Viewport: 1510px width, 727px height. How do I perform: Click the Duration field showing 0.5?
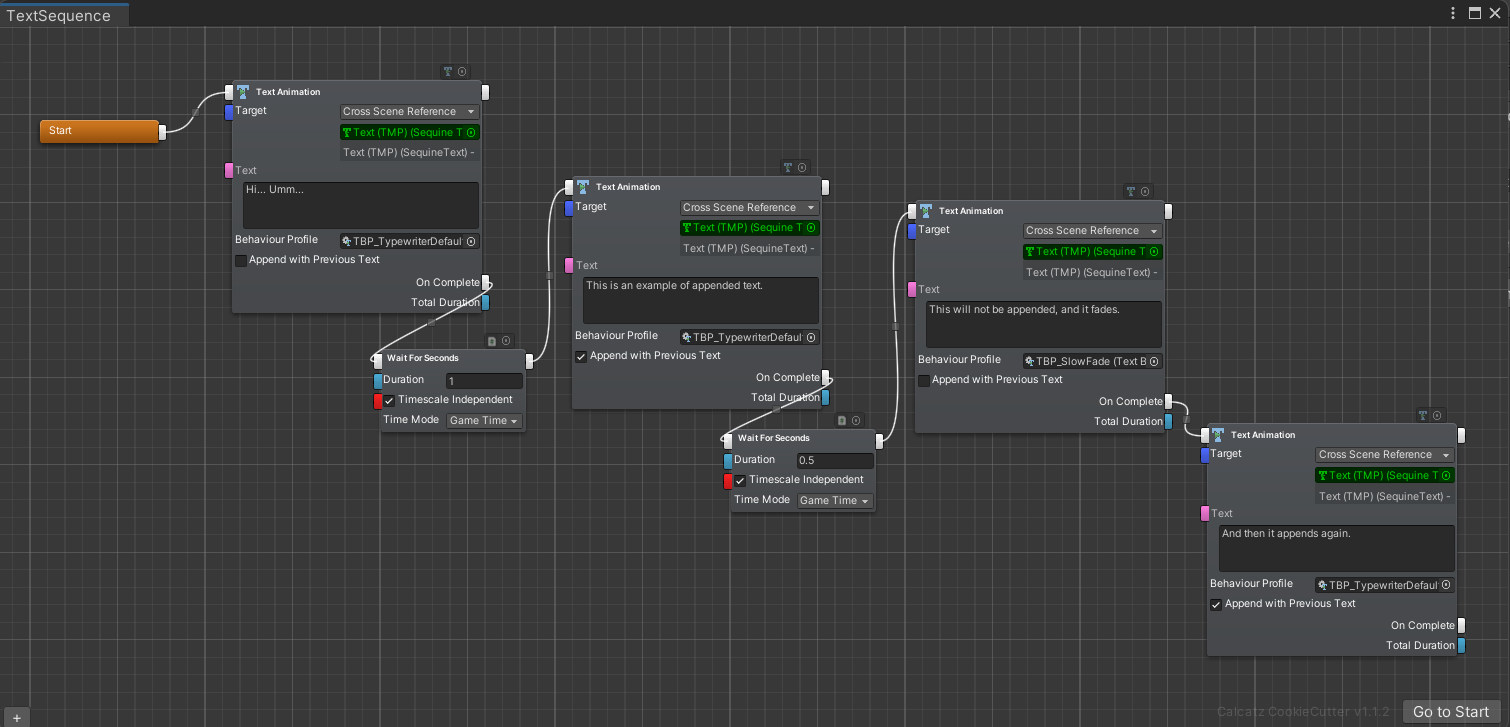click(834, 460)
